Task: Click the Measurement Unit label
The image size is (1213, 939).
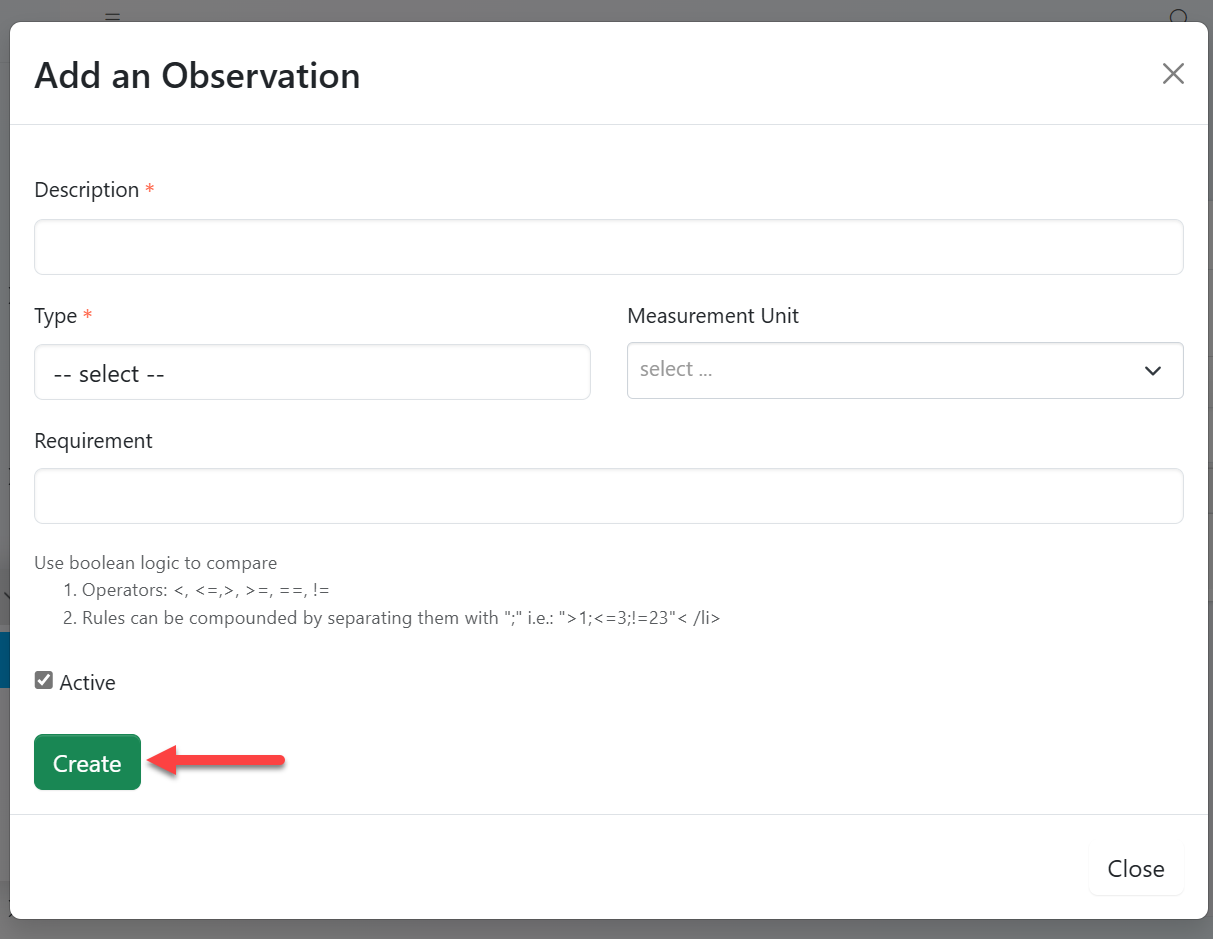Action: coord(713,316)
